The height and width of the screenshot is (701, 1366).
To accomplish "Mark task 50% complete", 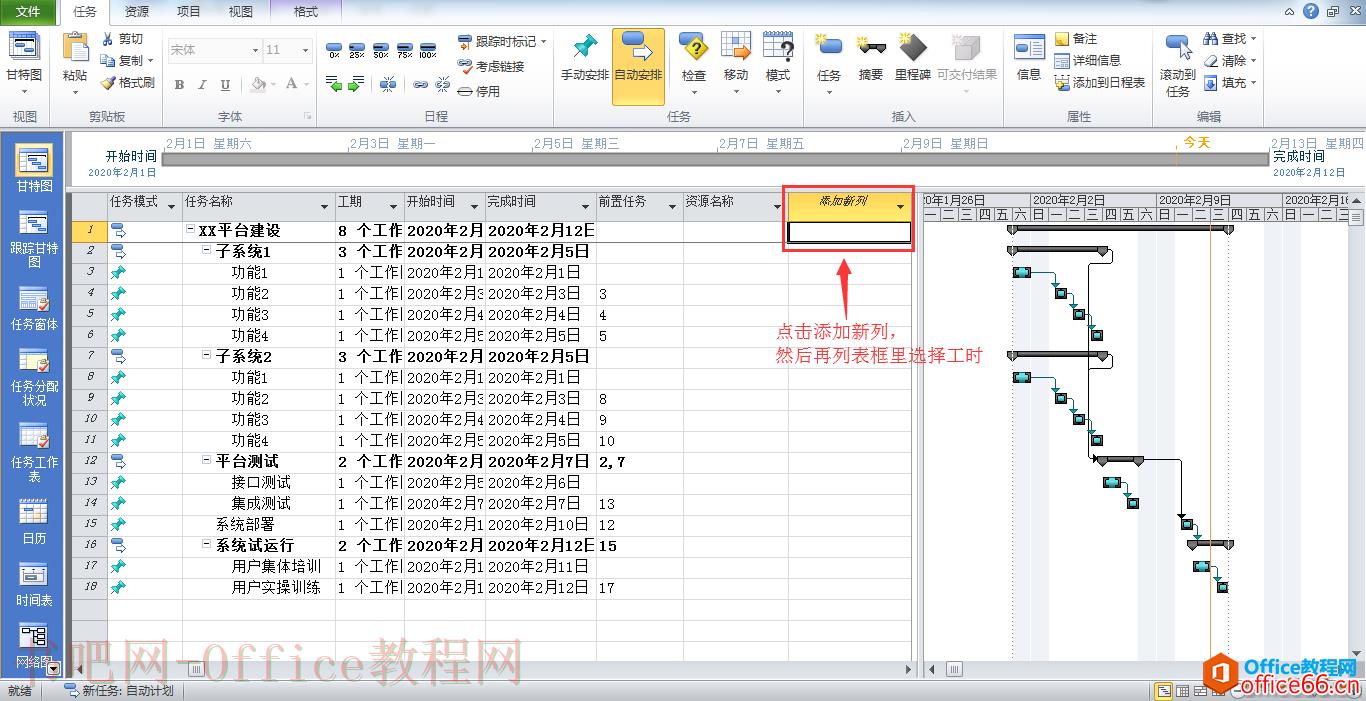I will (x=381, y=50).
